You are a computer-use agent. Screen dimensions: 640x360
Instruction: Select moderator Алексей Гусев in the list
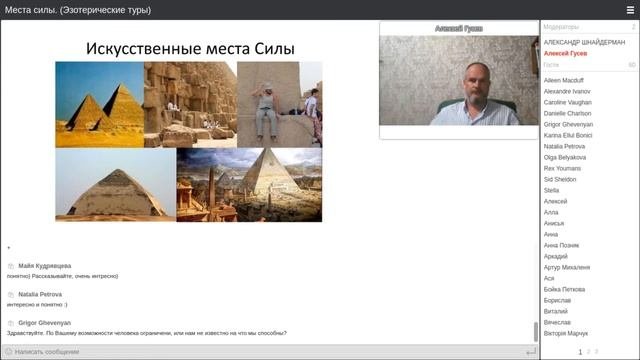(565, 53)
